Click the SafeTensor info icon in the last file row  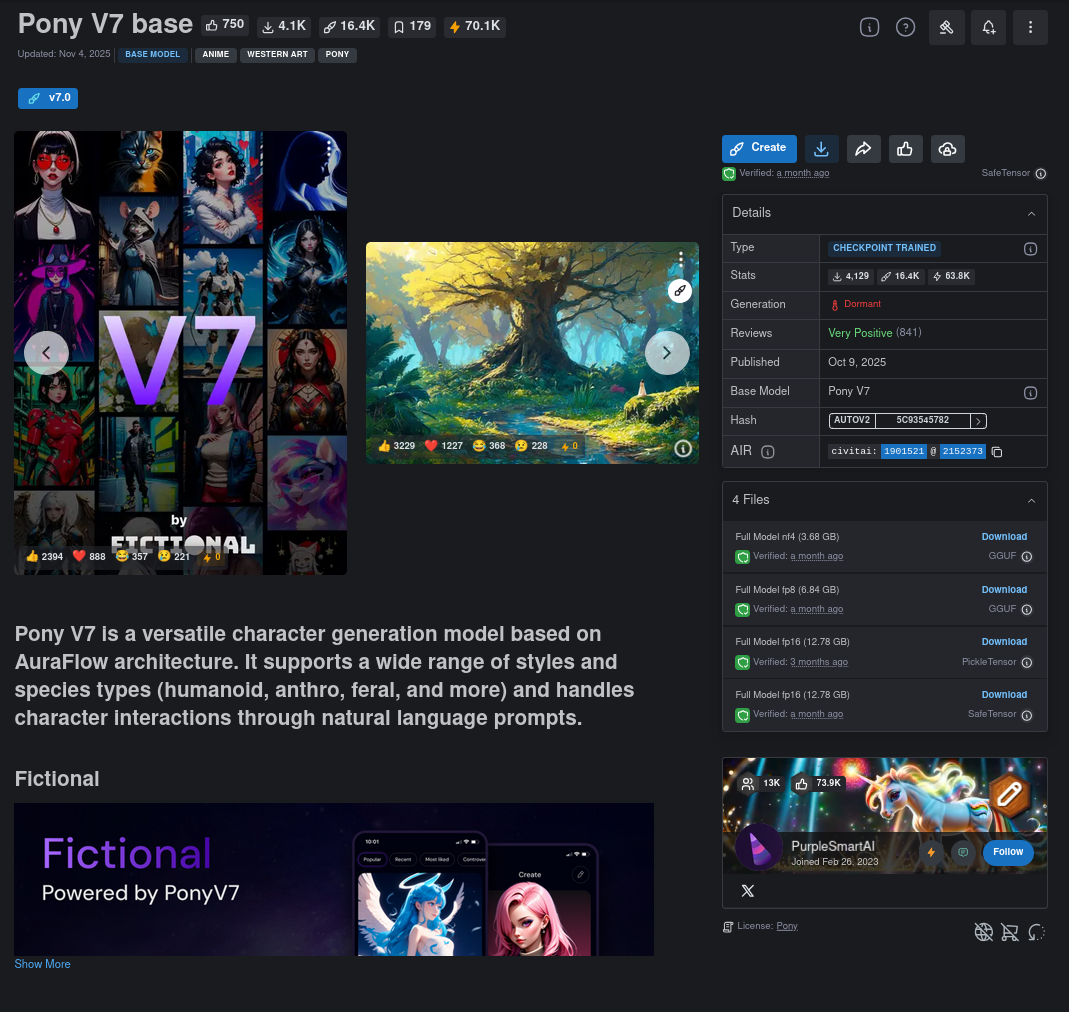pos(1027,715)
